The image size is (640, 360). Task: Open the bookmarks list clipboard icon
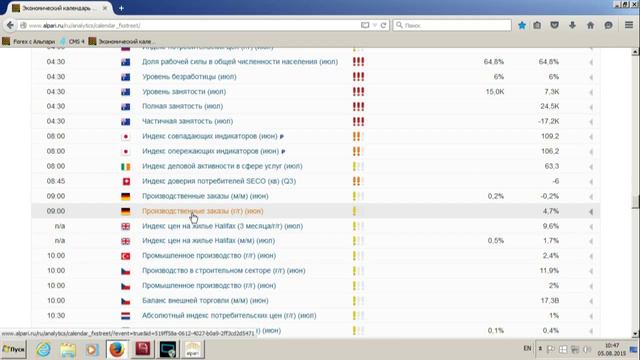click(537, 25)
